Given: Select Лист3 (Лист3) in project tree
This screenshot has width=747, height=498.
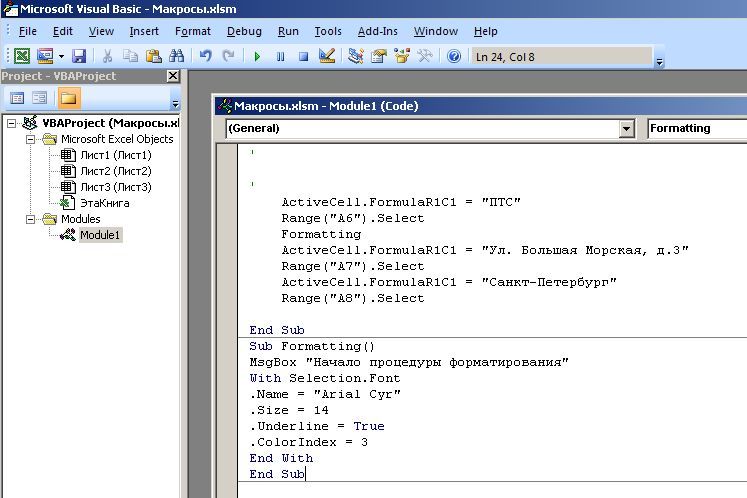Looking at the screenshot, I should point(116,187).
